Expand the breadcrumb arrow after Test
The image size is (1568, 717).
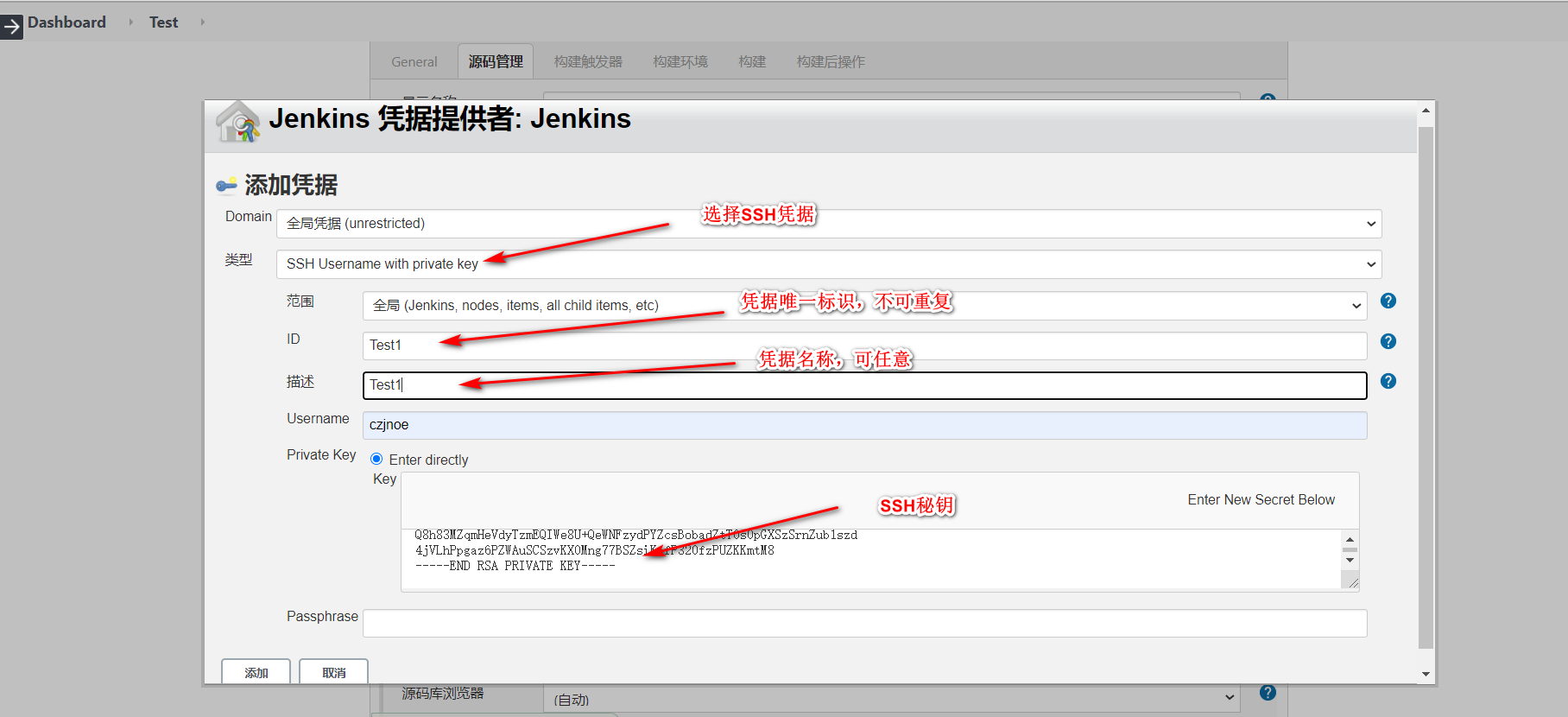(203, 22)
